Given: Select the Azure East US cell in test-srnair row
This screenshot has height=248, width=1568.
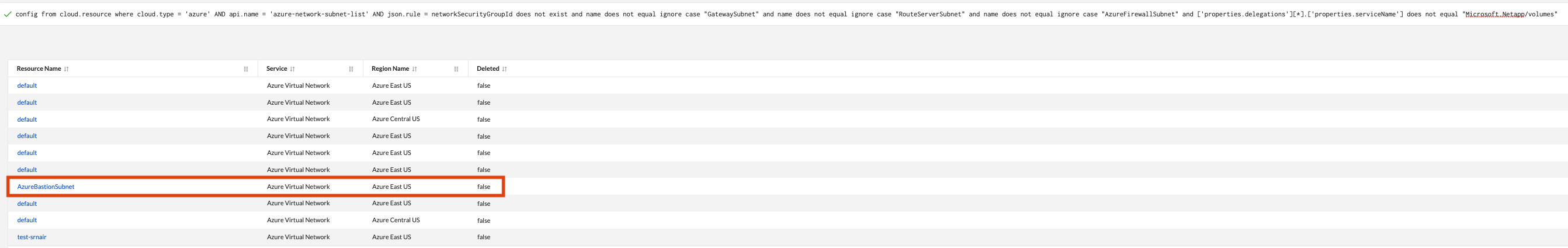Looking at the screenshot, I should 391,237.
